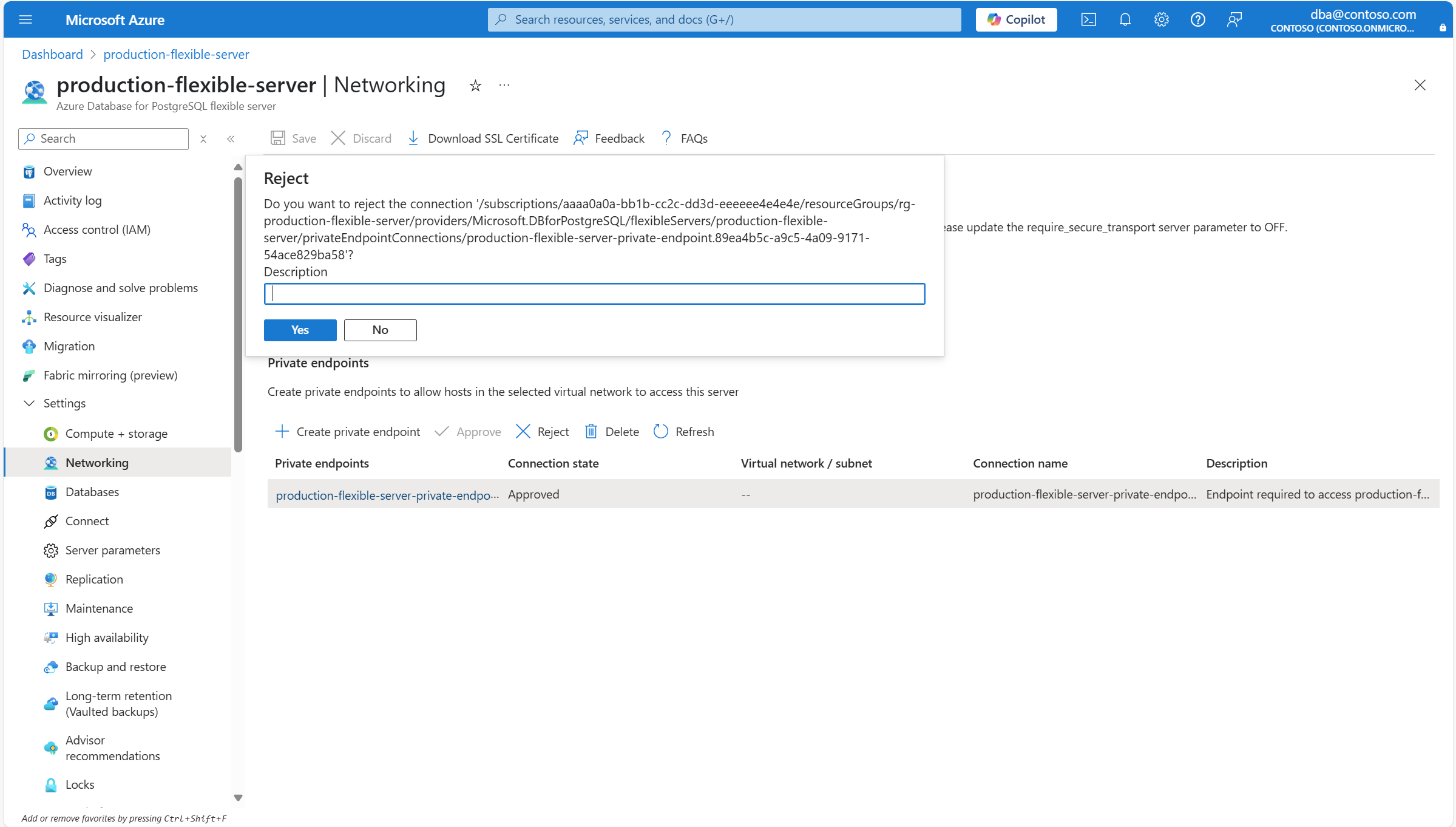
Task: Click the Description input field
Action: 594,294
